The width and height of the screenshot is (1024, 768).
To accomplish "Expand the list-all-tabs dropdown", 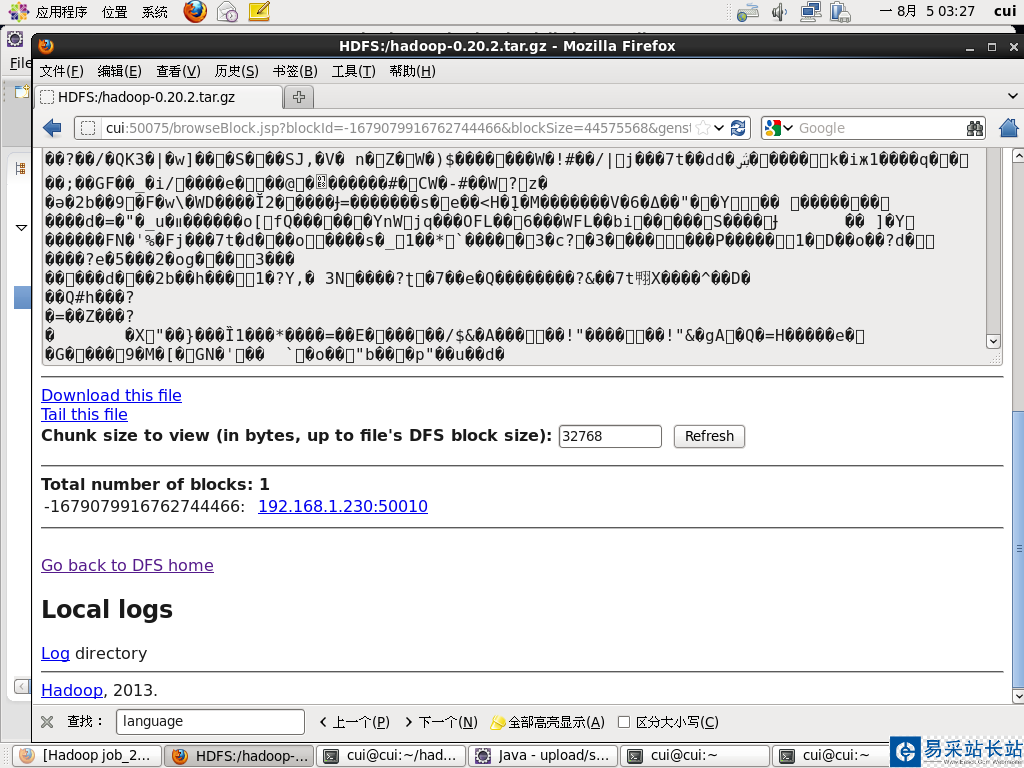I will (1012, 97).
